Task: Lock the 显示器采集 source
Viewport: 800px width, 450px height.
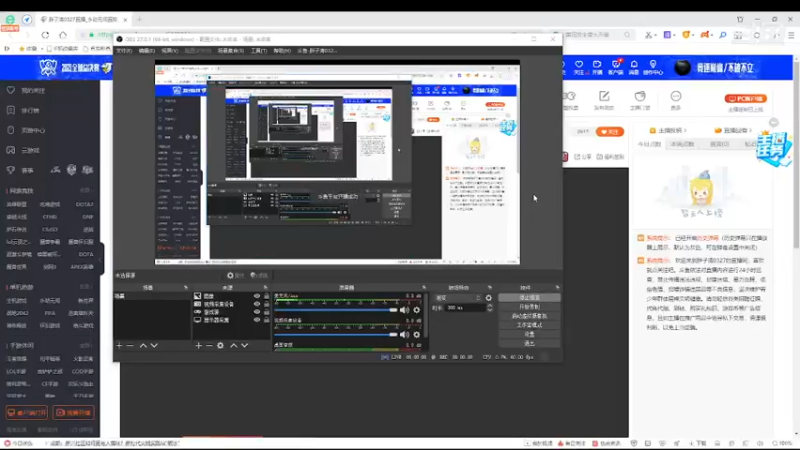Action: click(266, 320)
